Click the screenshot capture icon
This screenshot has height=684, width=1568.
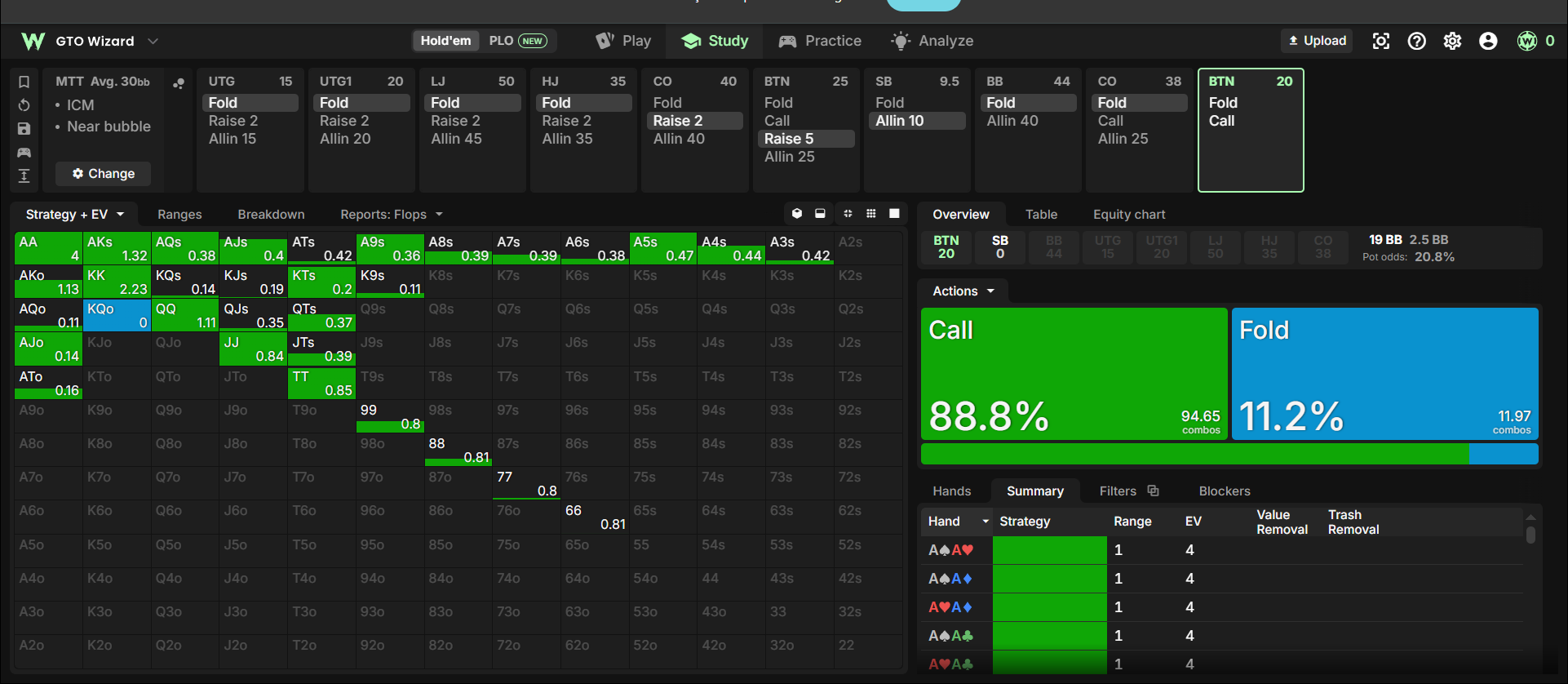point(1381,41)
